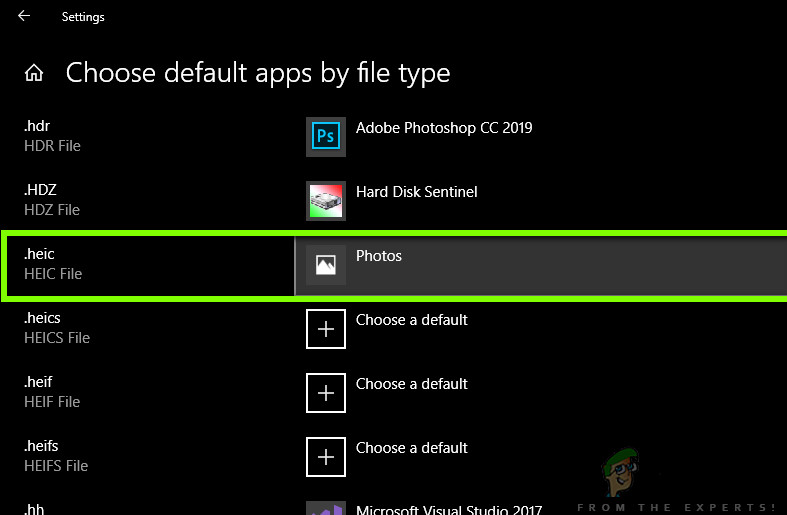Click the .hdr HDR File label
787x515 pixels.
[52, 136]
